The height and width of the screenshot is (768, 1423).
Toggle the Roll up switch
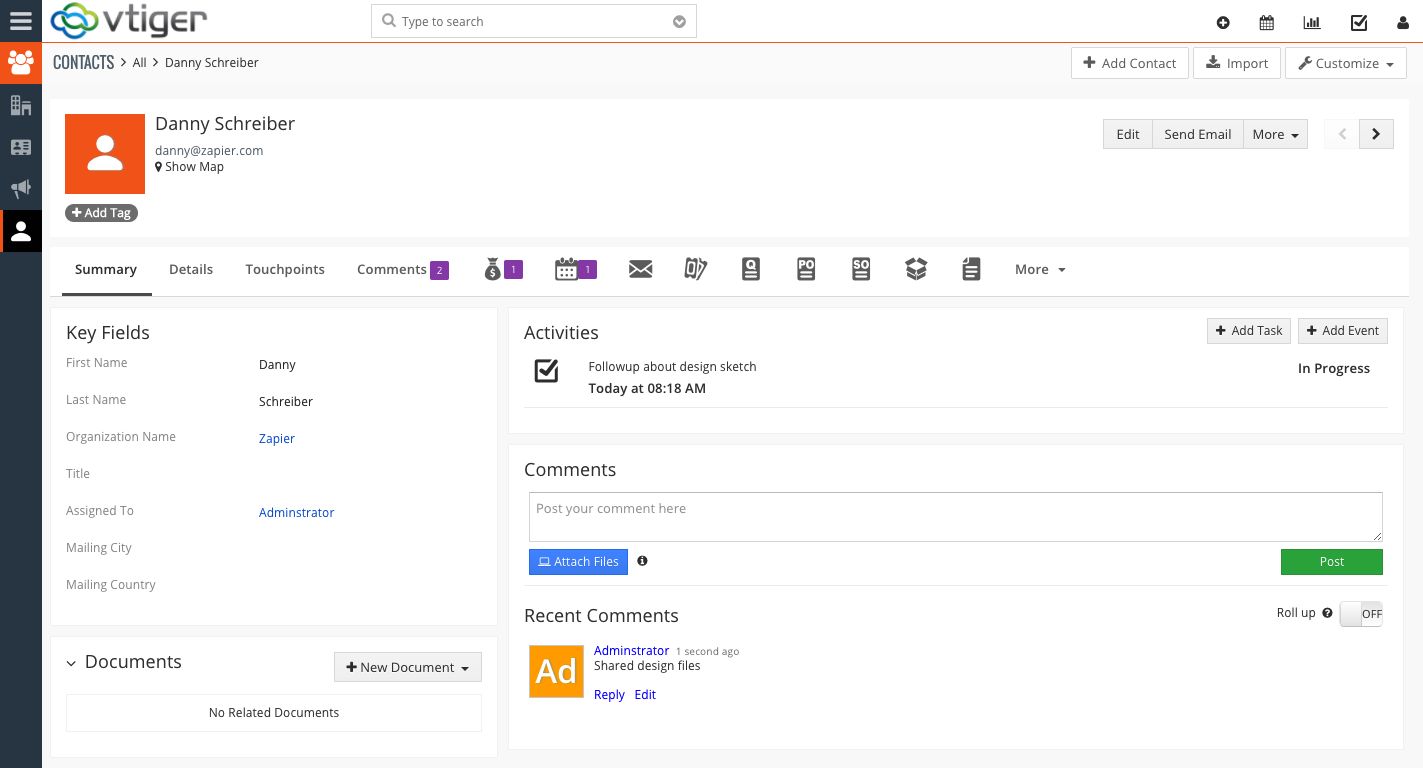[x=1360, y=614]
